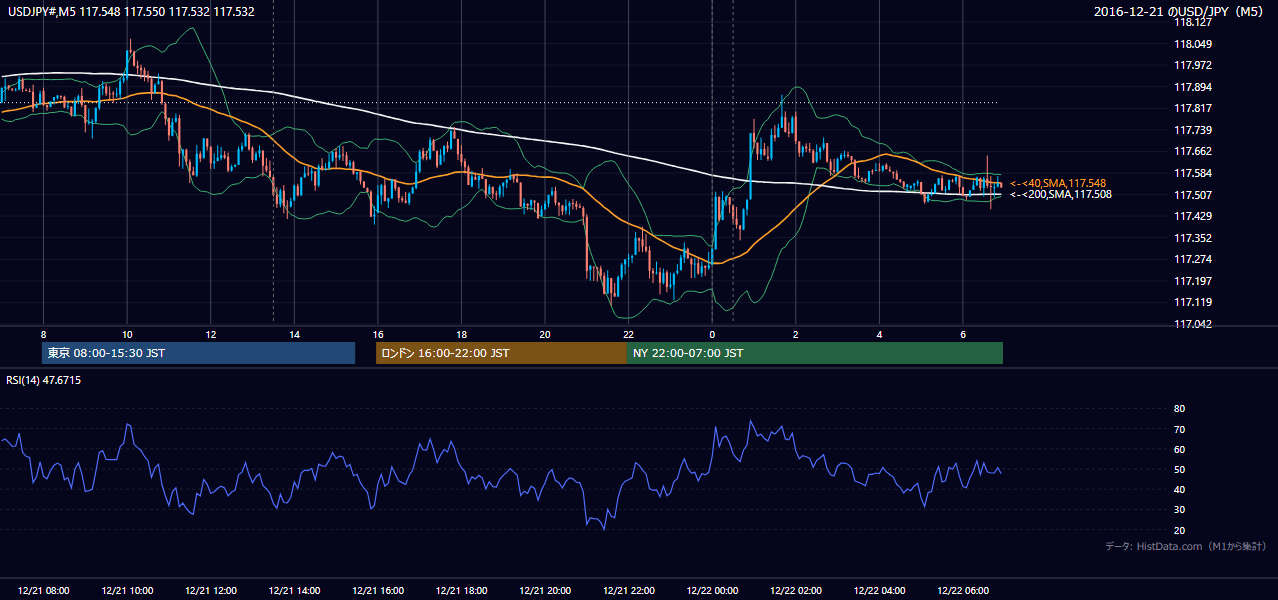Click hour marker 16 on price chart axis
The height and width of the screenshot is (600, 1278).
(x=378, y=333)
